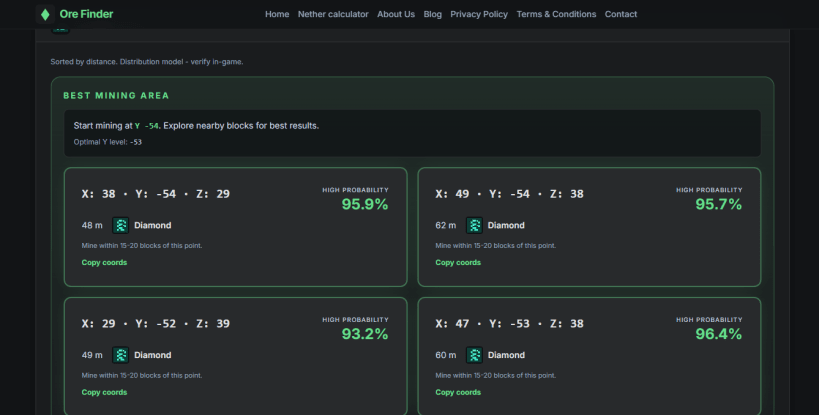Copy coords for X: 29 Y: -52 Z: 39
819x415 pixels.
pos(104,392)
